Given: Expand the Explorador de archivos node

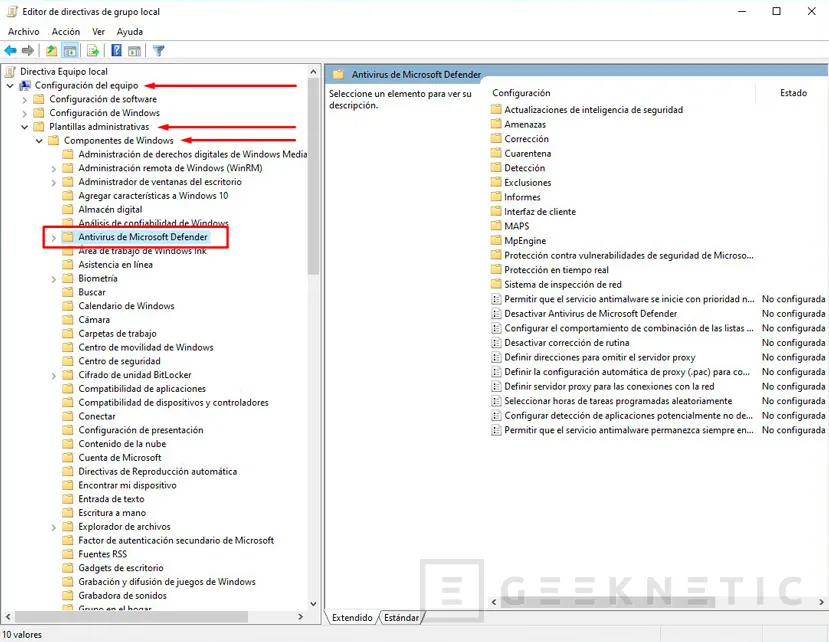Looking at the screenshot, I should coord(53,527).
